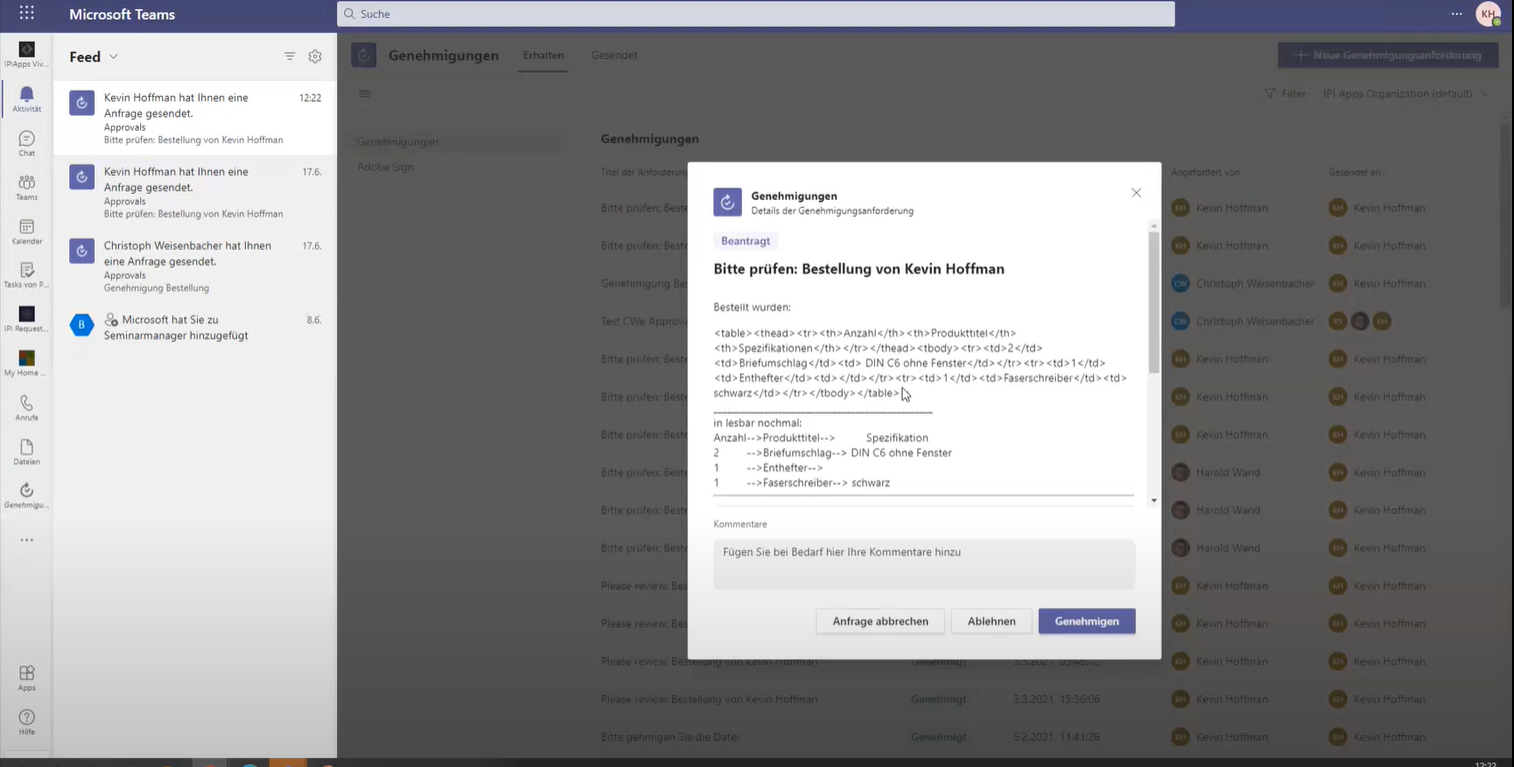Click the Kommentare text field
Screen dimensions: 1514x767
pyautogui.click(x=924, y=565)
